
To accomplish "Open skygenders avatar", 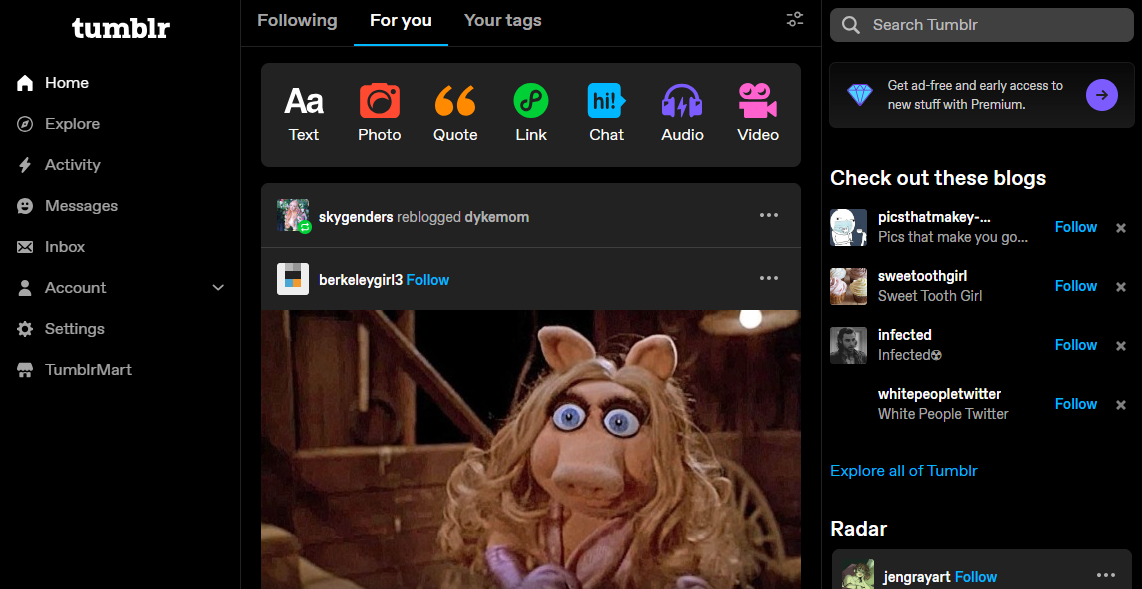I will [x=293, y=216].
